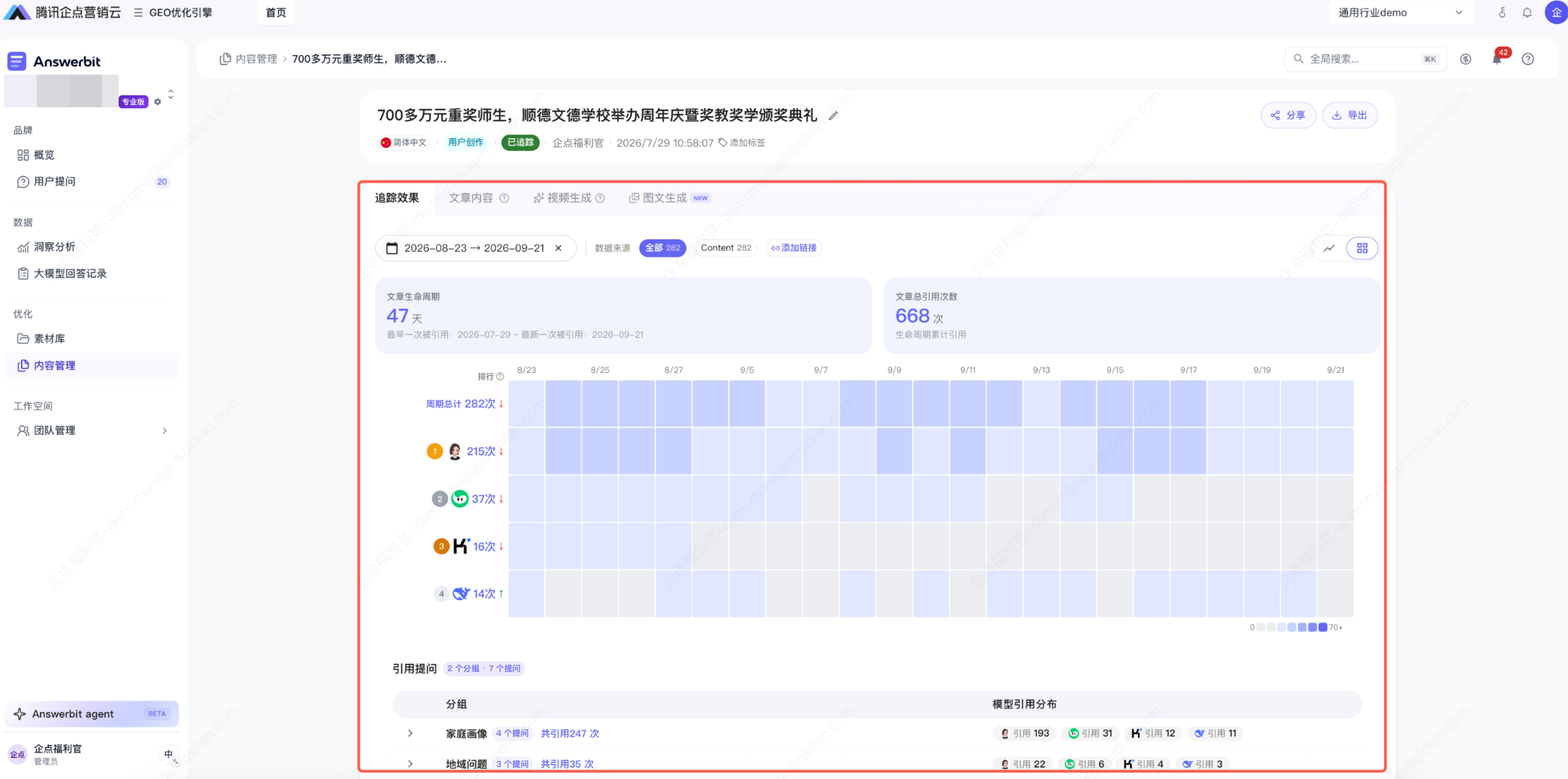1568x779 pixels.
Task: Click the pencil edit icon beside article title
Action: [x=833, y=116]
